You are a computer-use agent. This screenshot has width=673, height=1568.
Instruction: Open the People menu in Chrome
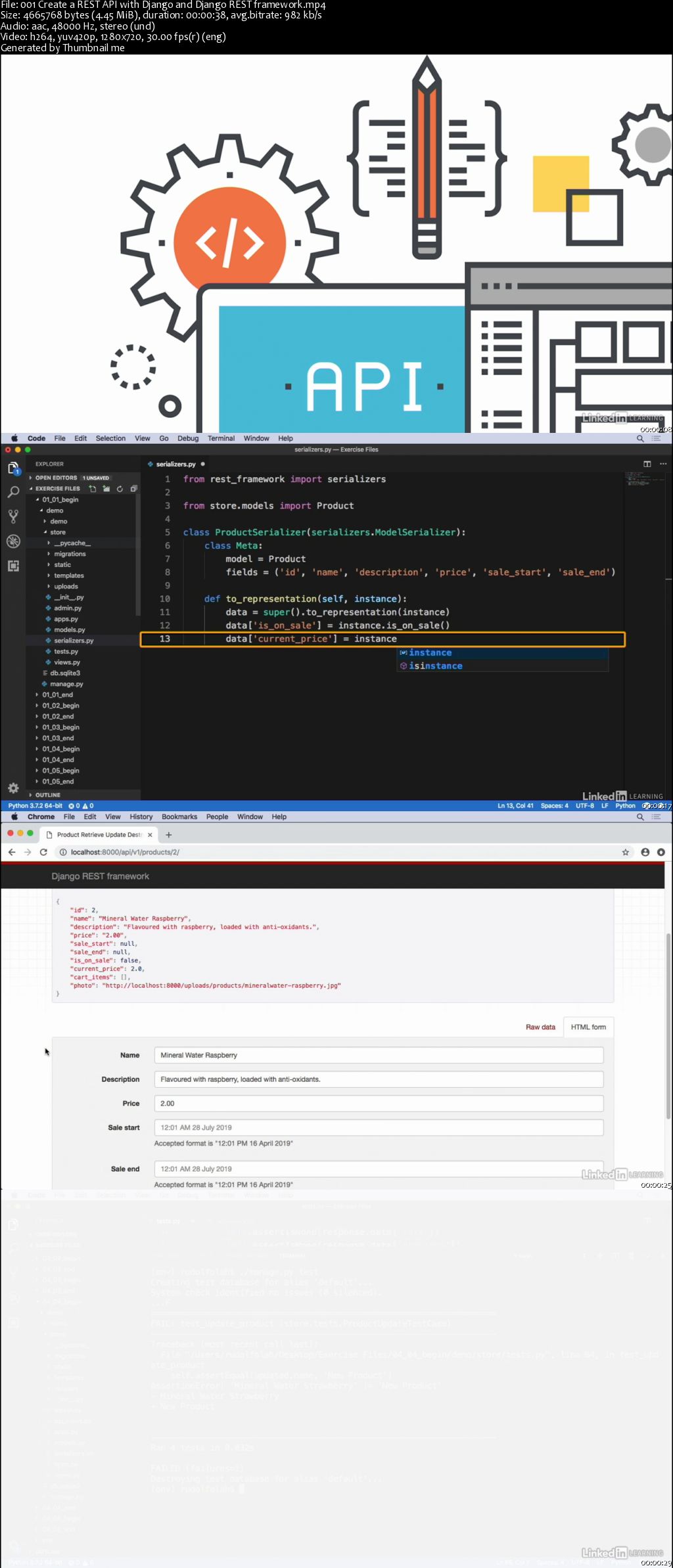[x=217, y=817]
